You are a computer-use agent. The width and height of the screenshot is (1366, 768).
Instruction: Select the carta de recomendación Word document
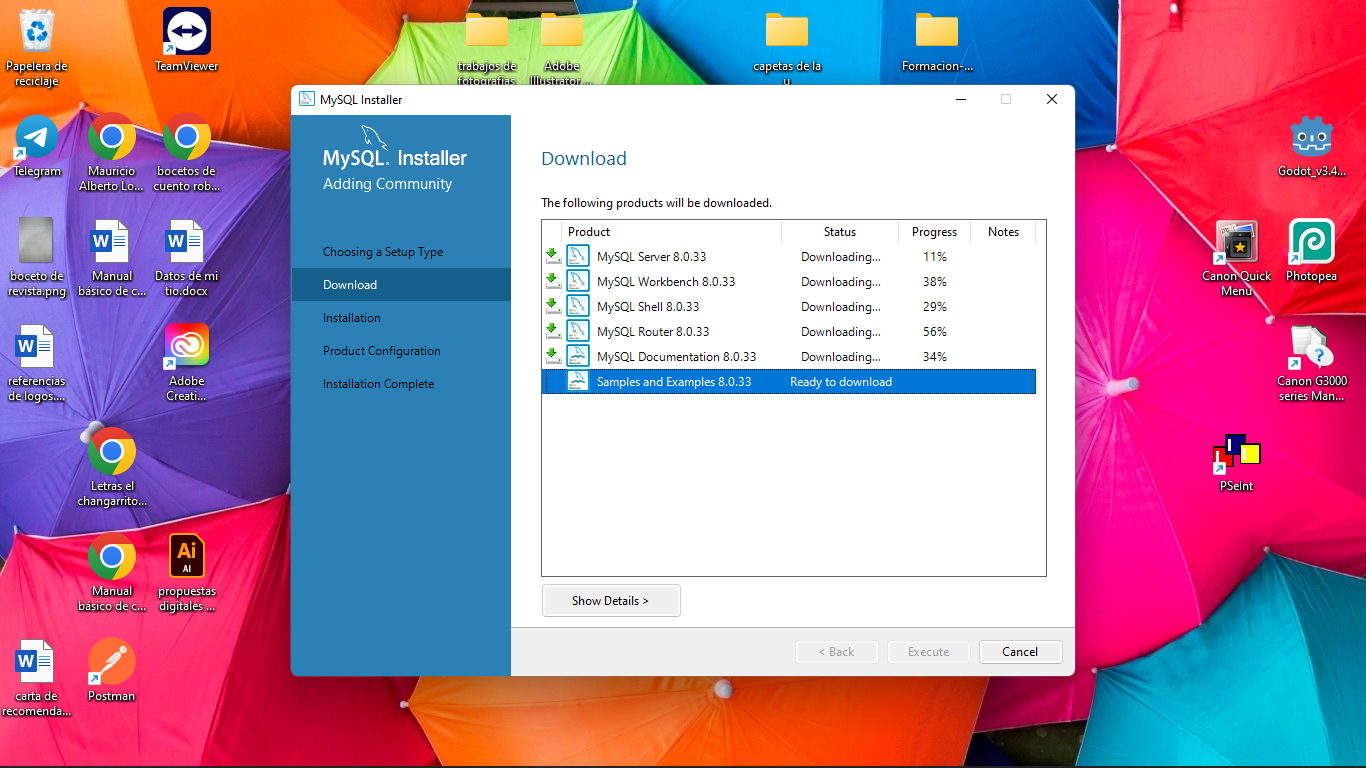click(x=37, y=677)
